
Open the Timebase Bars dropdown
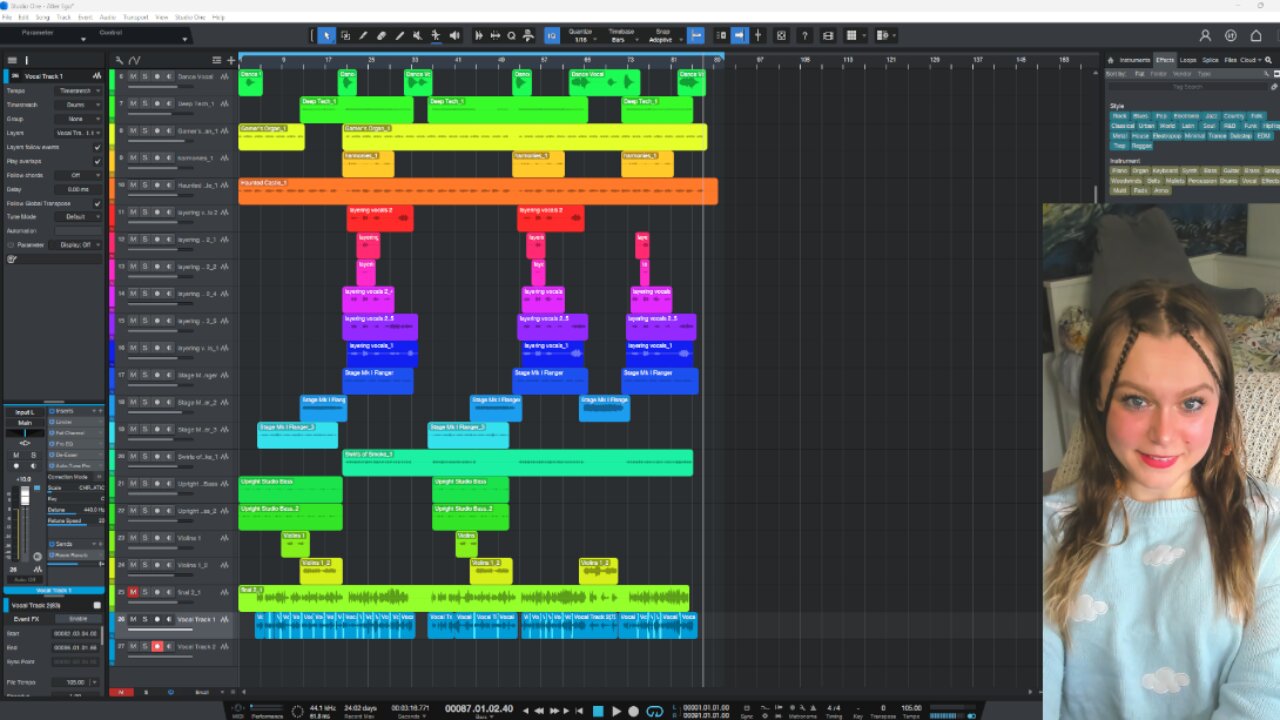click(x=620, y=36)
